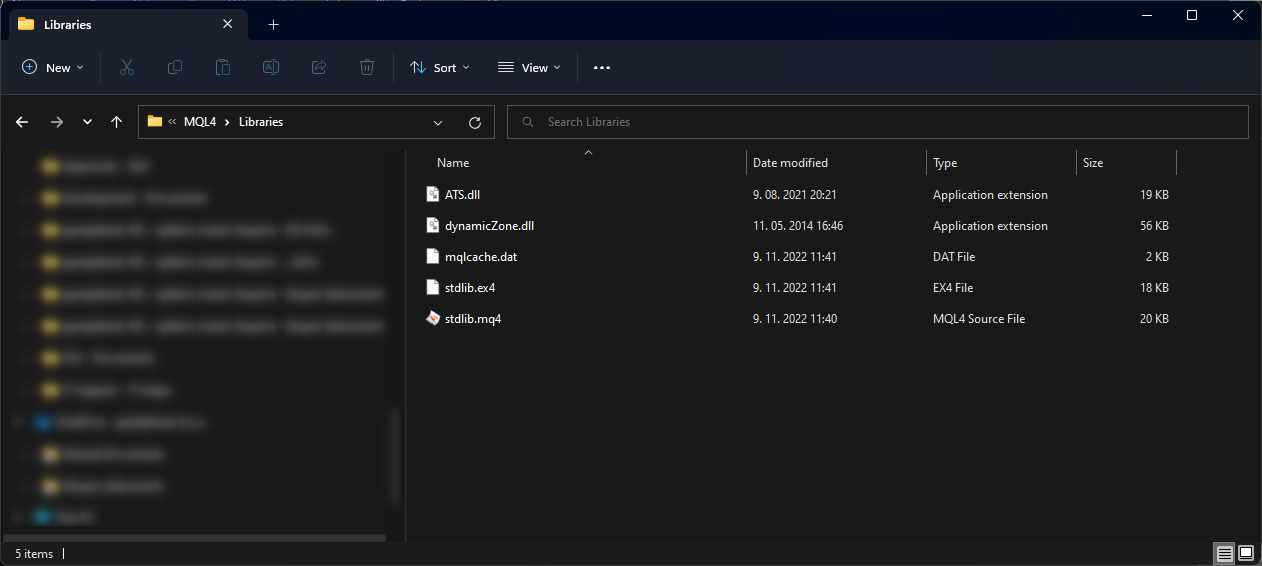Screen dimensions: 1262x566
Task: Open the See more ellipsis menu
Action: [601, 67]
